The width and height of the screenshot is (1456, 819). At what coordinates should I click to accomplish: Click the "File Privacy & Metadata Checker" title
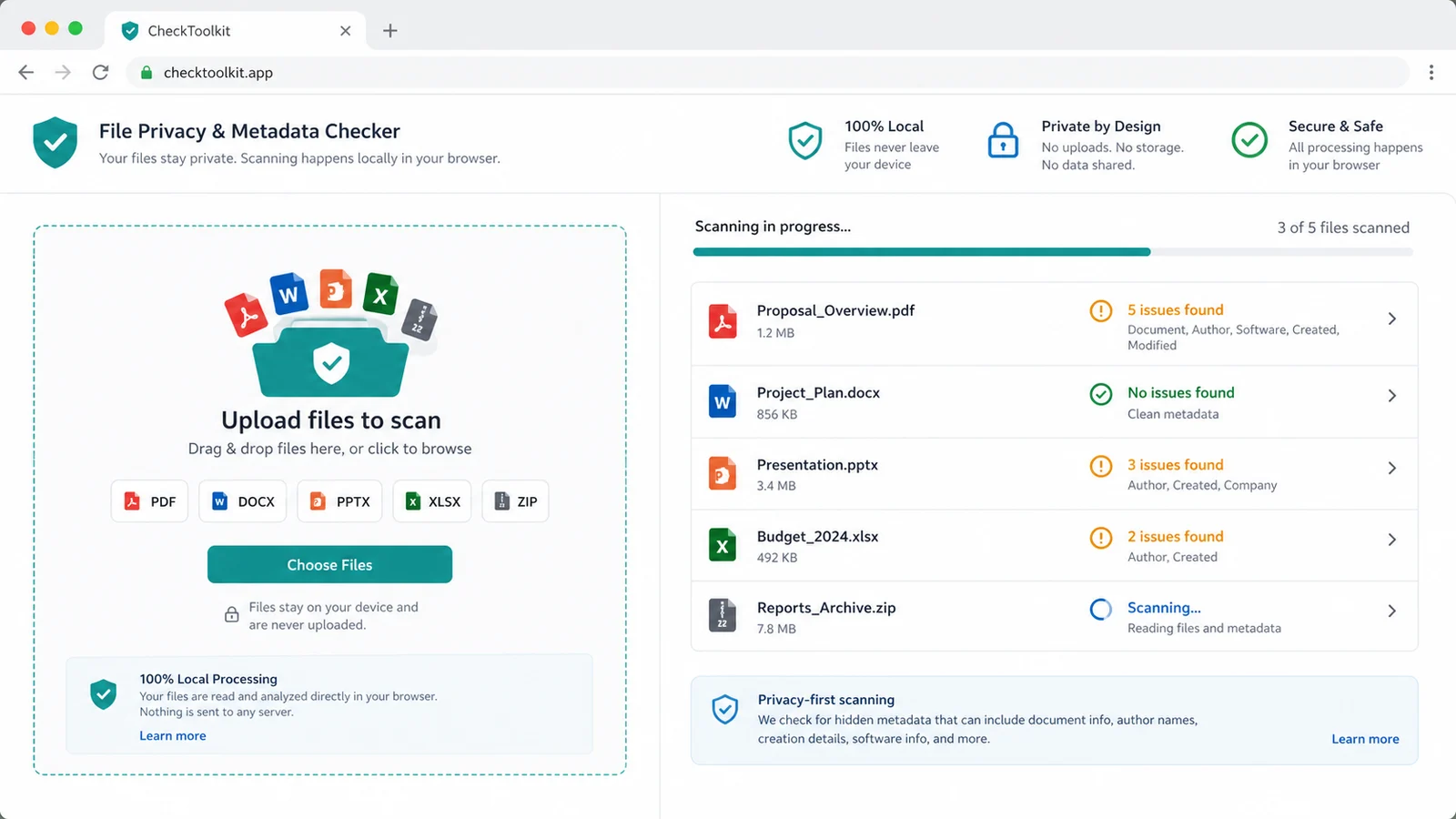249,131
